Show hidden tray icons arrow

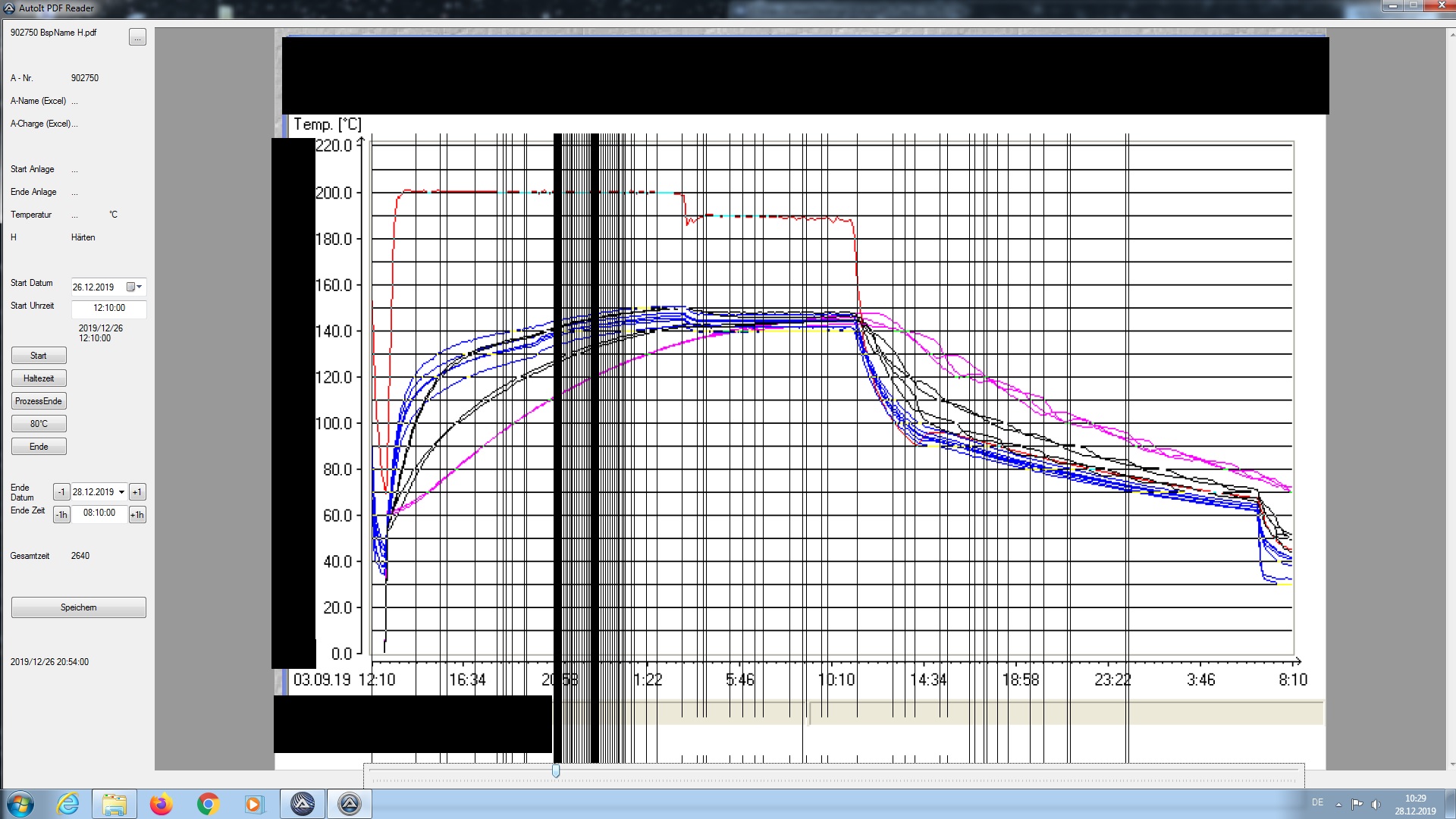tap(1338, 804)
